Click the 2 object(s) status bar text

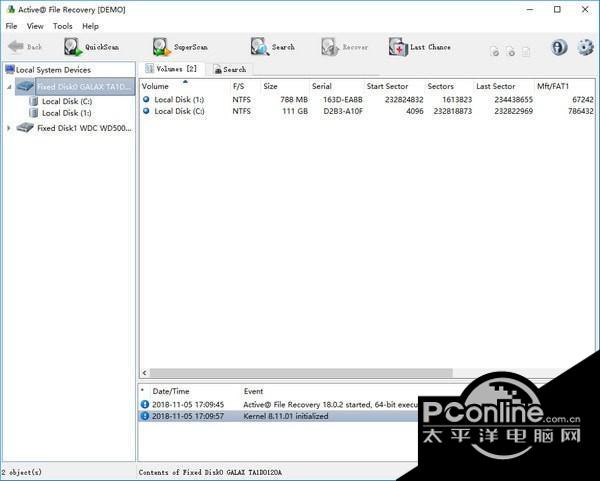tap(21, 472)
